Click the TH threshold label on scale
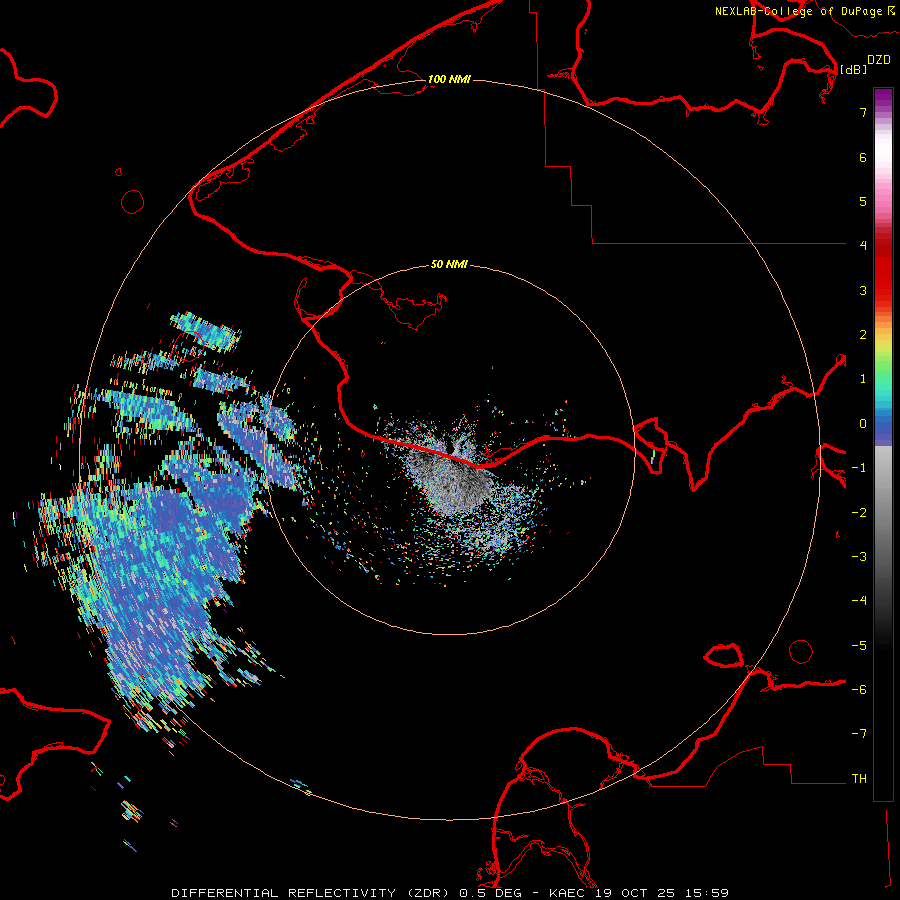 click(859, 778)
